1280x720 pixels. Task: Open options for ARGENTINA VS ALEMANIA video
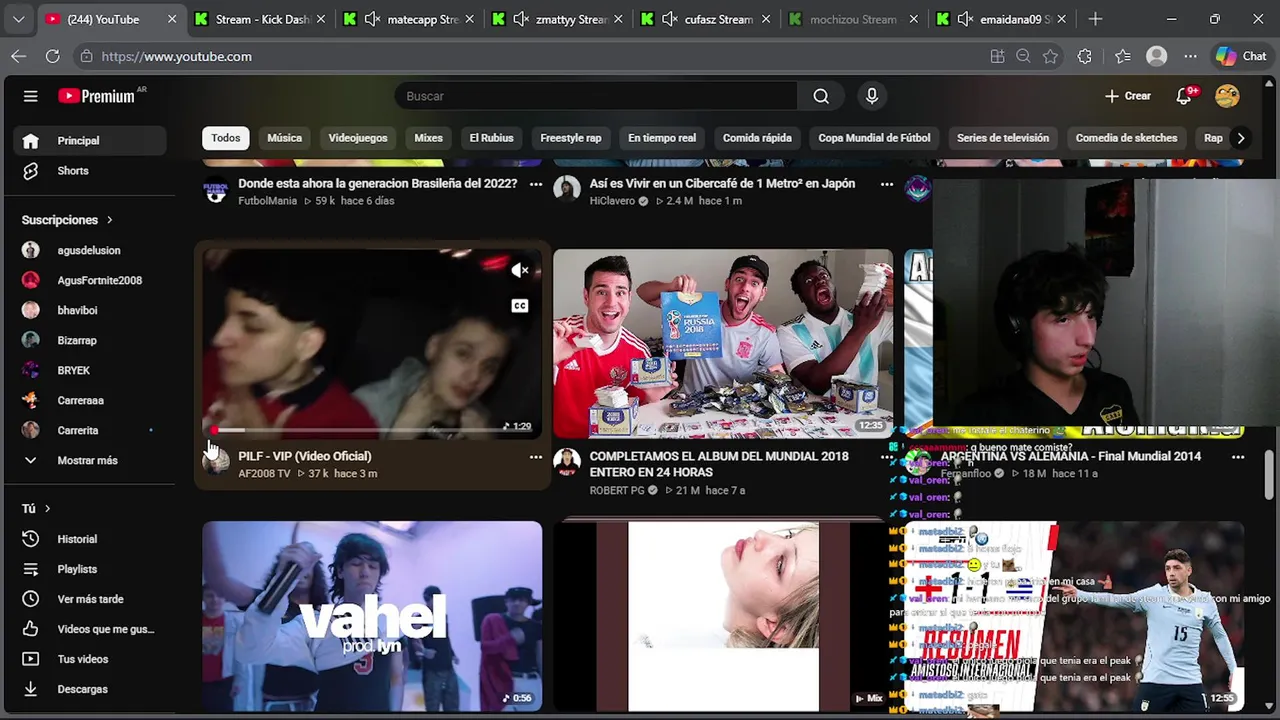[x=1238, y=457]
